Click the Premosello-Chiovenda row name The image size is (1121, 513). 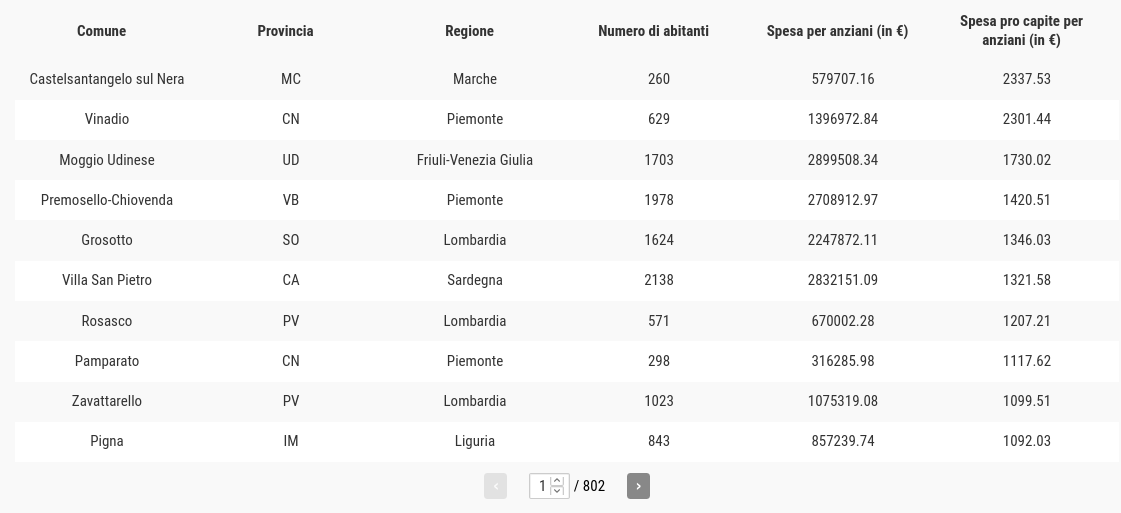click(107, 200)
